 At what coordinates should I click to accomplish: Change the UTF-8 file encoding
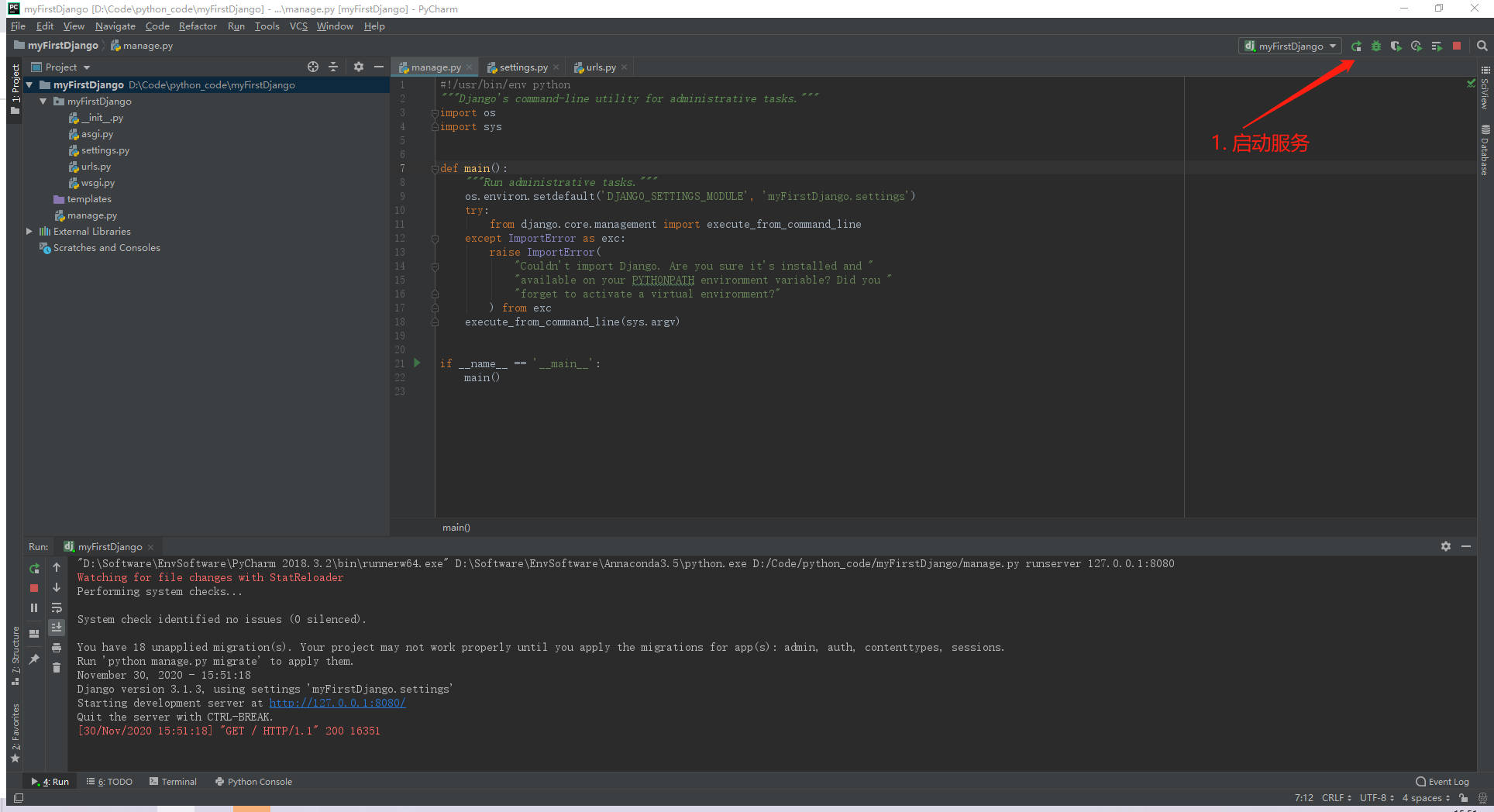pyautogui.click(x=1377, y=798)
